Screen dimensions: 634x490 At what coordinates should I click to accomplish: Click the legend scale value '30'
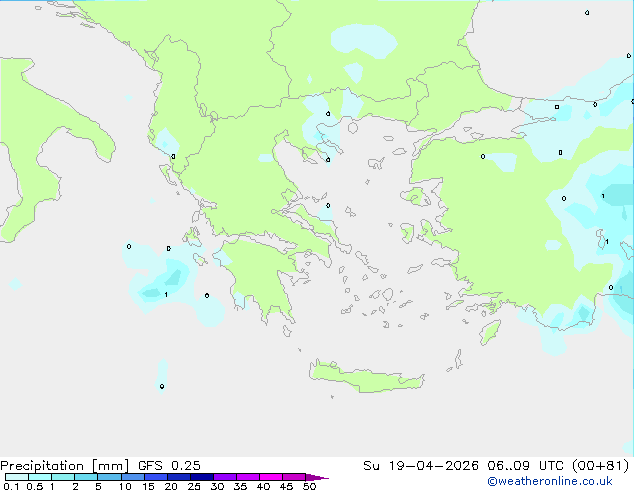(x=217, y=486)
